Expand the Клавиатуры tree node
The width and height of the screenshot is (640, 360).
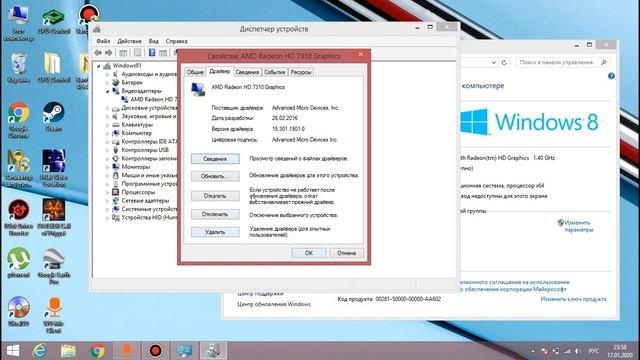point(107,125)
